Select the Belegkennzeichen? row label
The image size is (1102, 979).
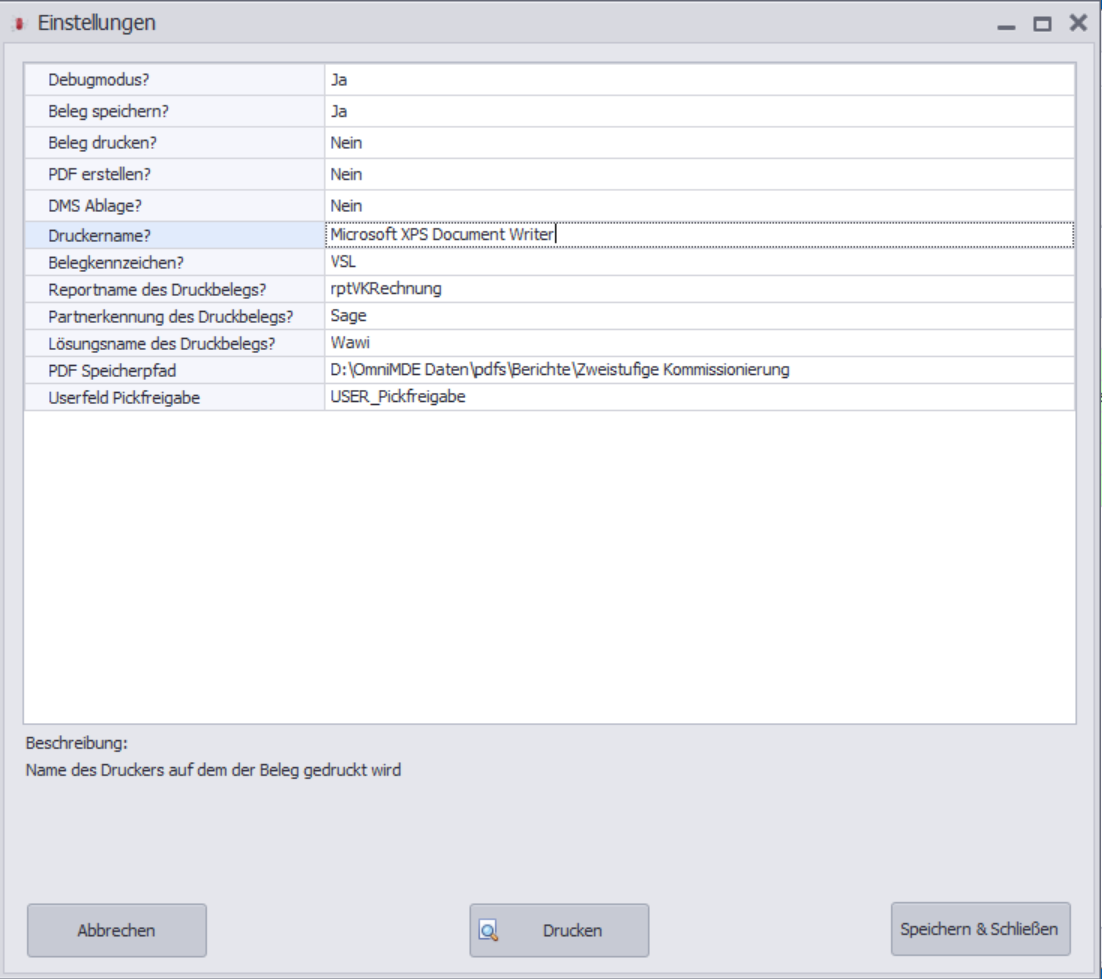tap(174, 261)
